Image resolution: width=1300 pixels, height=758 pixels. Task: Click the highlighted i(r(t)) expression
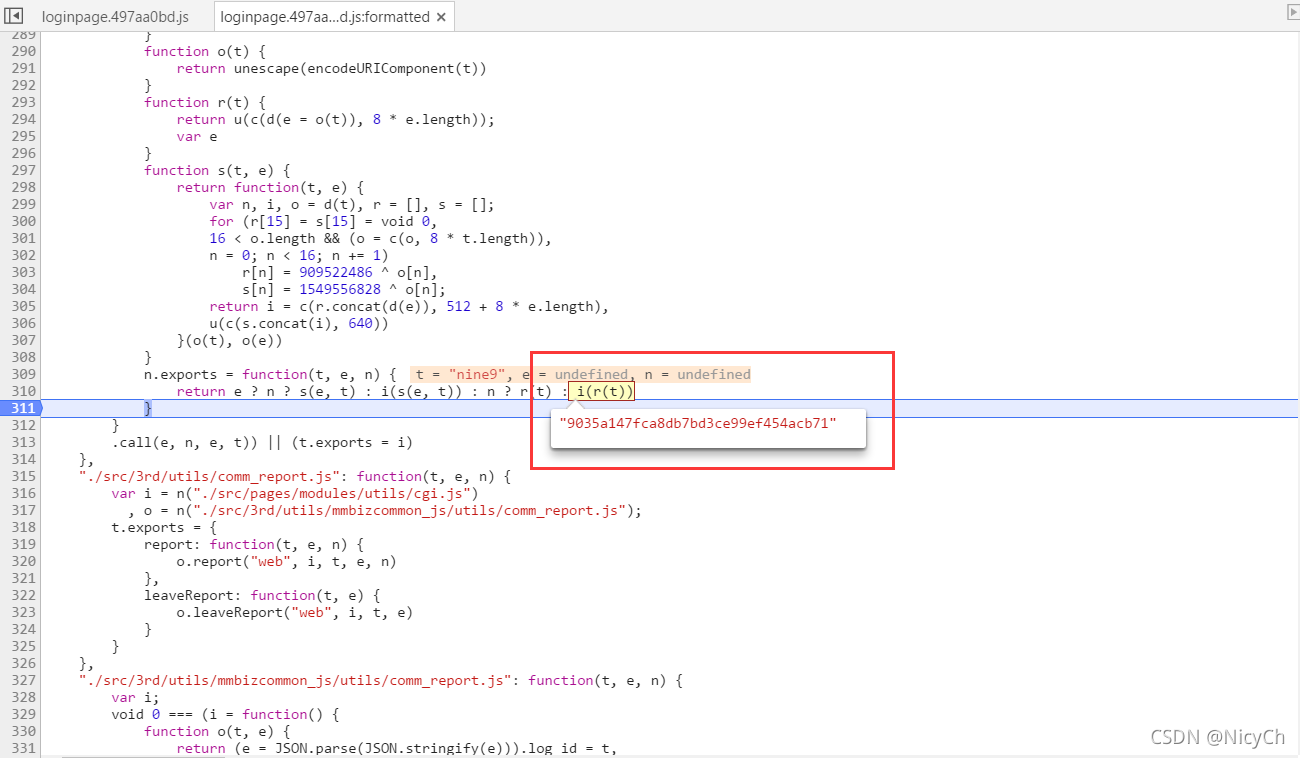[604, 391]
